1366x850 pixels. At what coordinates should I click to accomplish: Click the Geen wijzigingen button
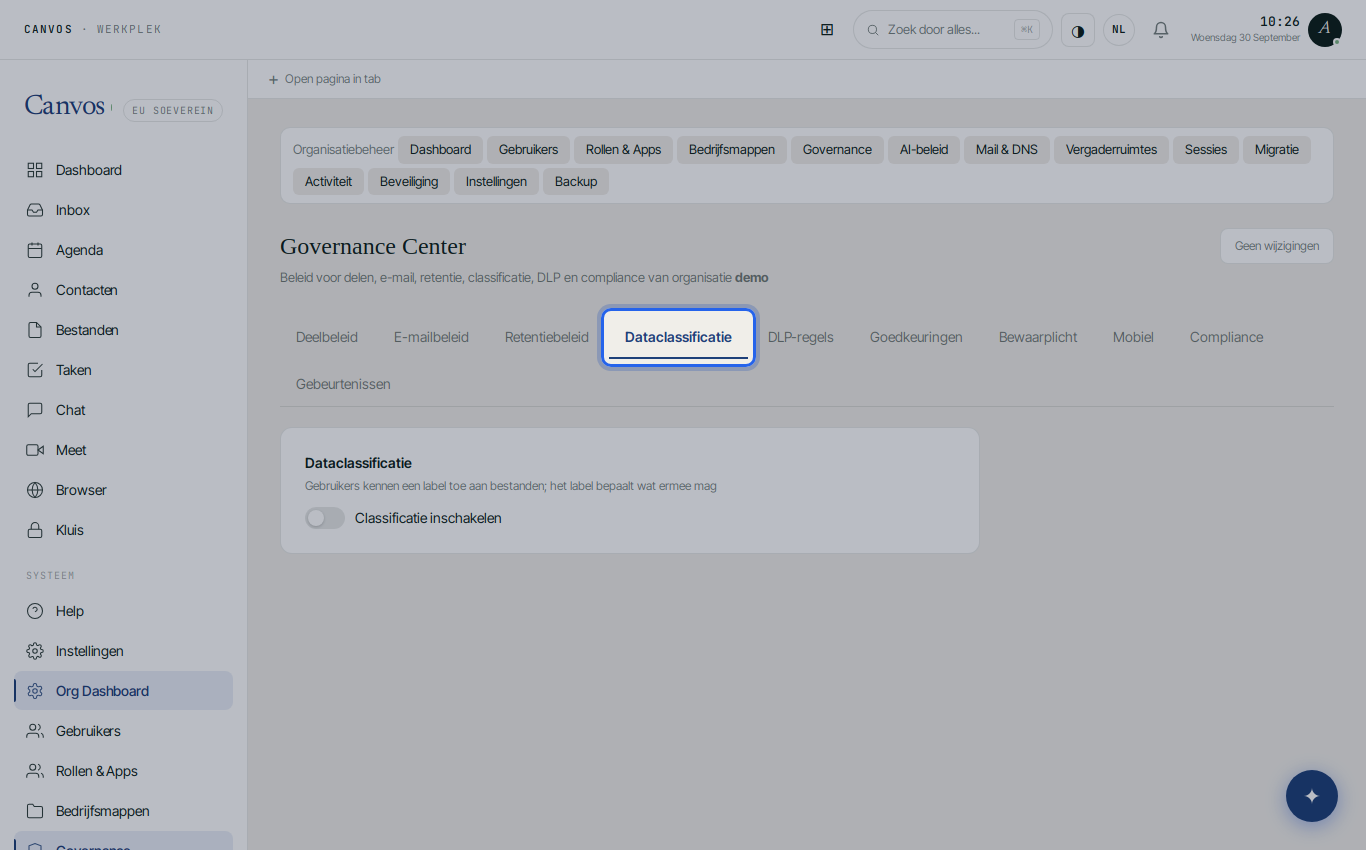pos(1277,246)
